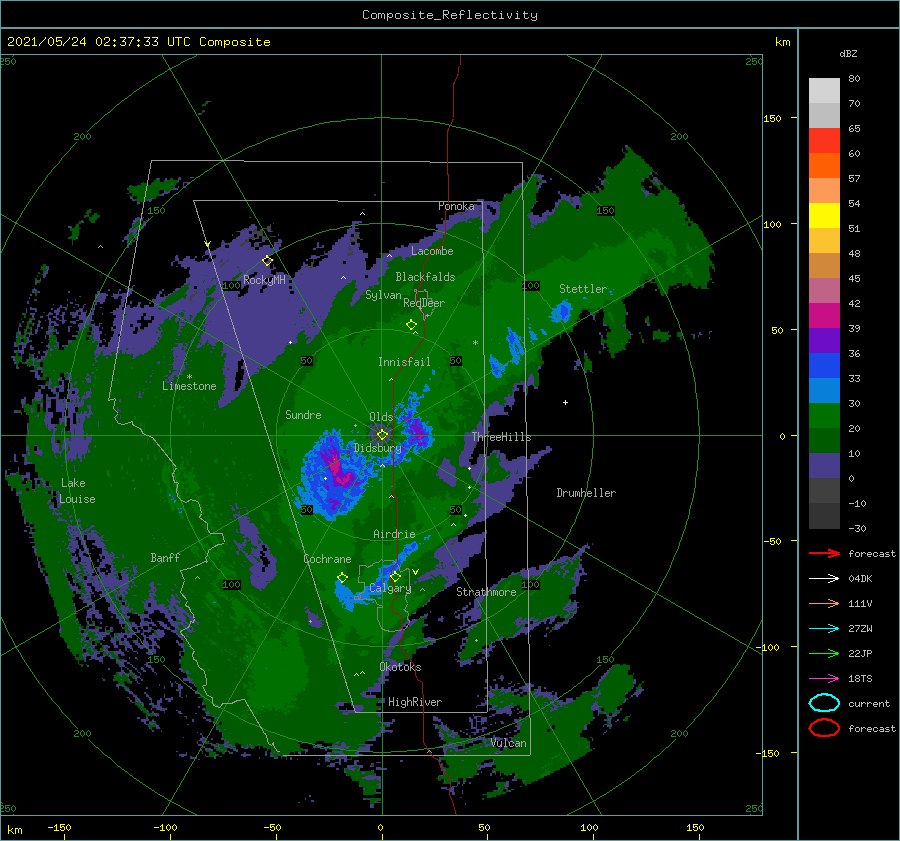Click the yellow diamond marker above RockyMH
Image resolution: width=900 pixels, height=841 pixels.
click(267, 261)
